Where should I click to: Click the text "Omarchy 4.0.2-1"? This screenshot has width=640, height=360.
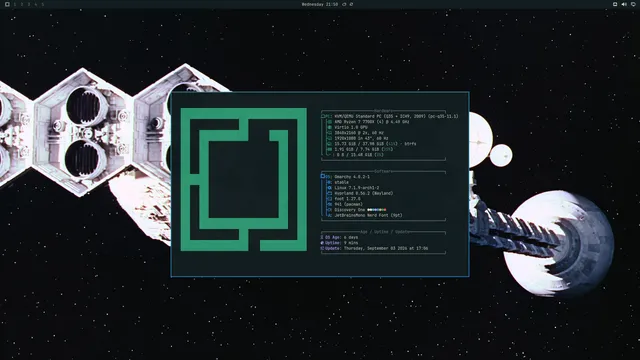click(x=352, y=177)
